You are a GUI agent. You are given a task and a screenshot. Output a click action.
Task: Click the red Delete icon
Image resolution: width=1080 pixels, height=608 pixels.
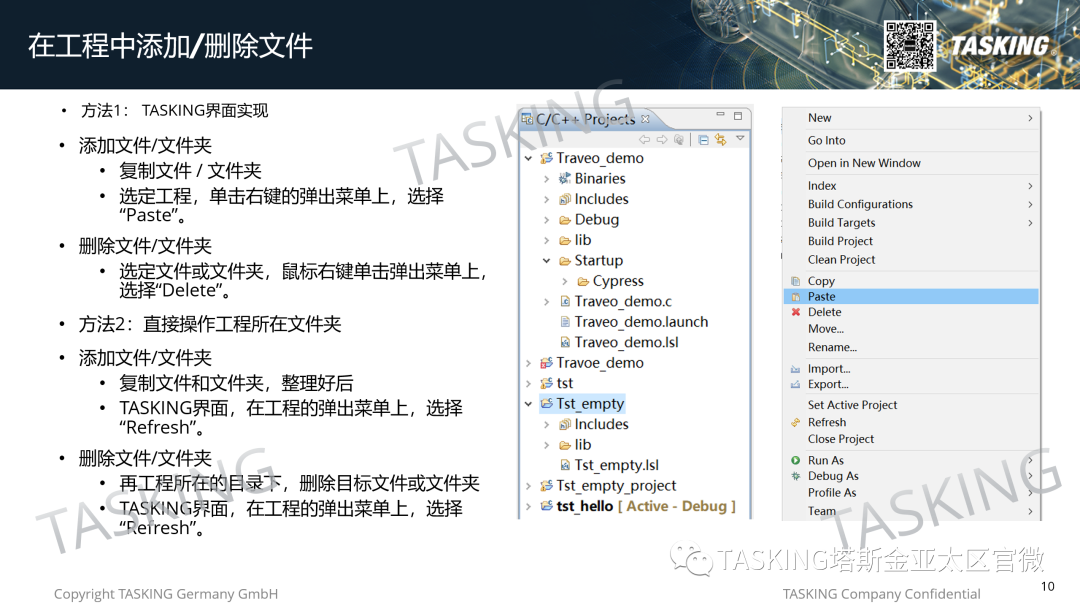coord(796,312)
